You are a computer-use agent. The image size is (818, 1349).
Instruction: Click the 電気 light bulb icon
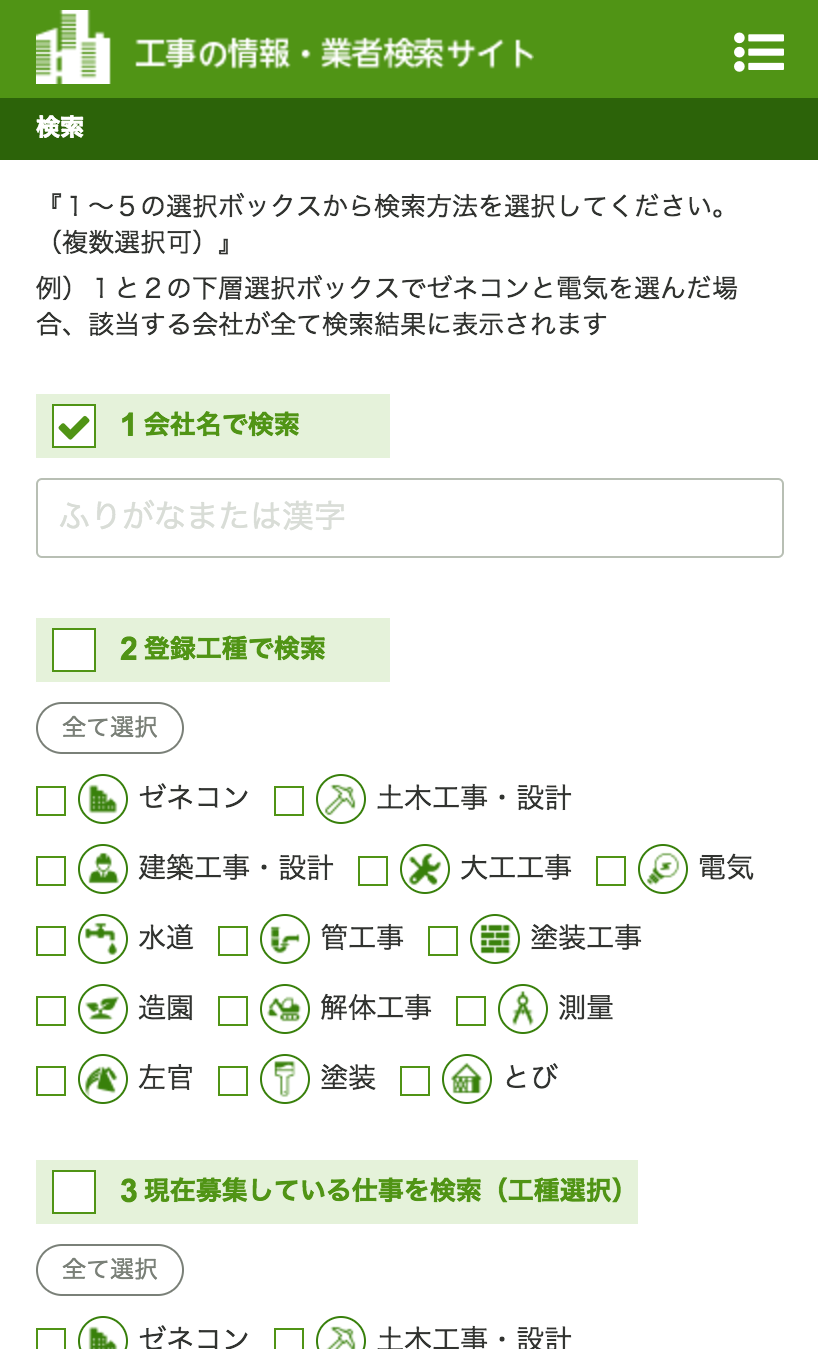point(663,869)
